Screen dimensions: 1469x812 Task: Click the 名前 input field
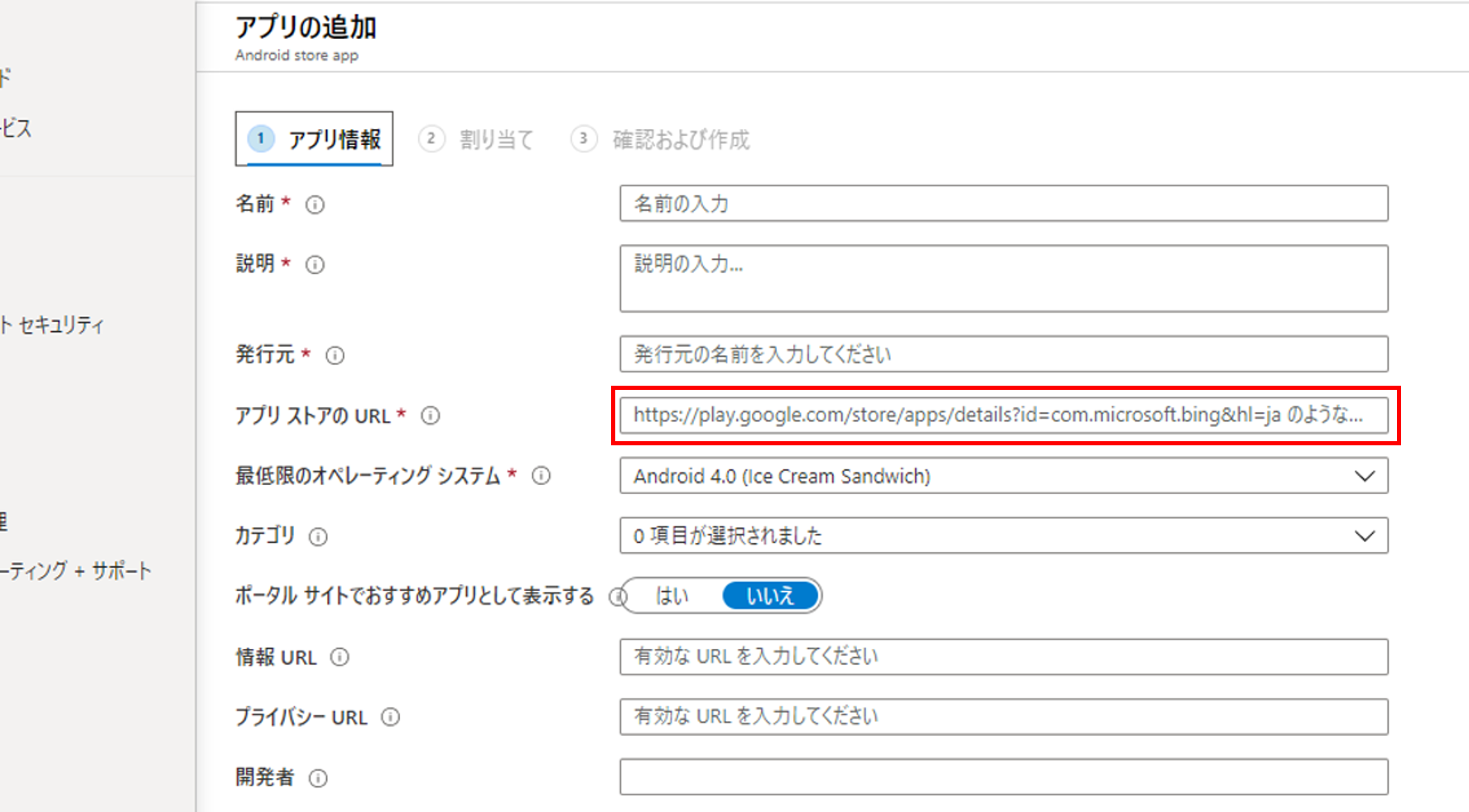(x=1003, y=204)
